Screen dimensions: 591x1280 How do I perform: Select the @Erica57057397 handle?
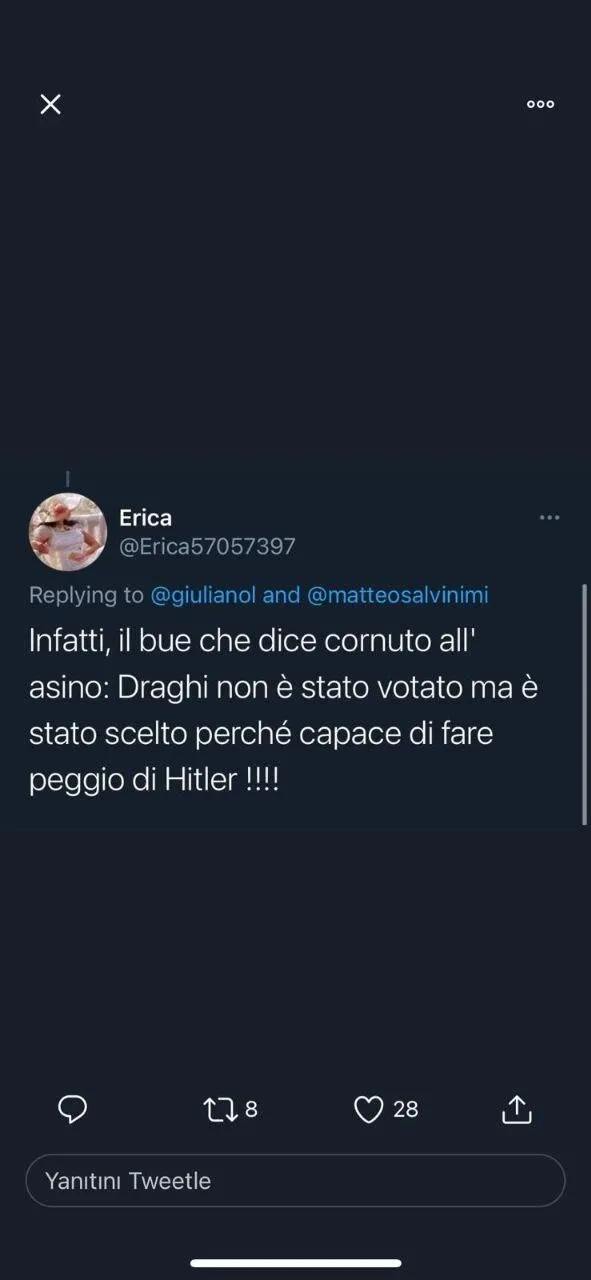(x=207, y=547)
